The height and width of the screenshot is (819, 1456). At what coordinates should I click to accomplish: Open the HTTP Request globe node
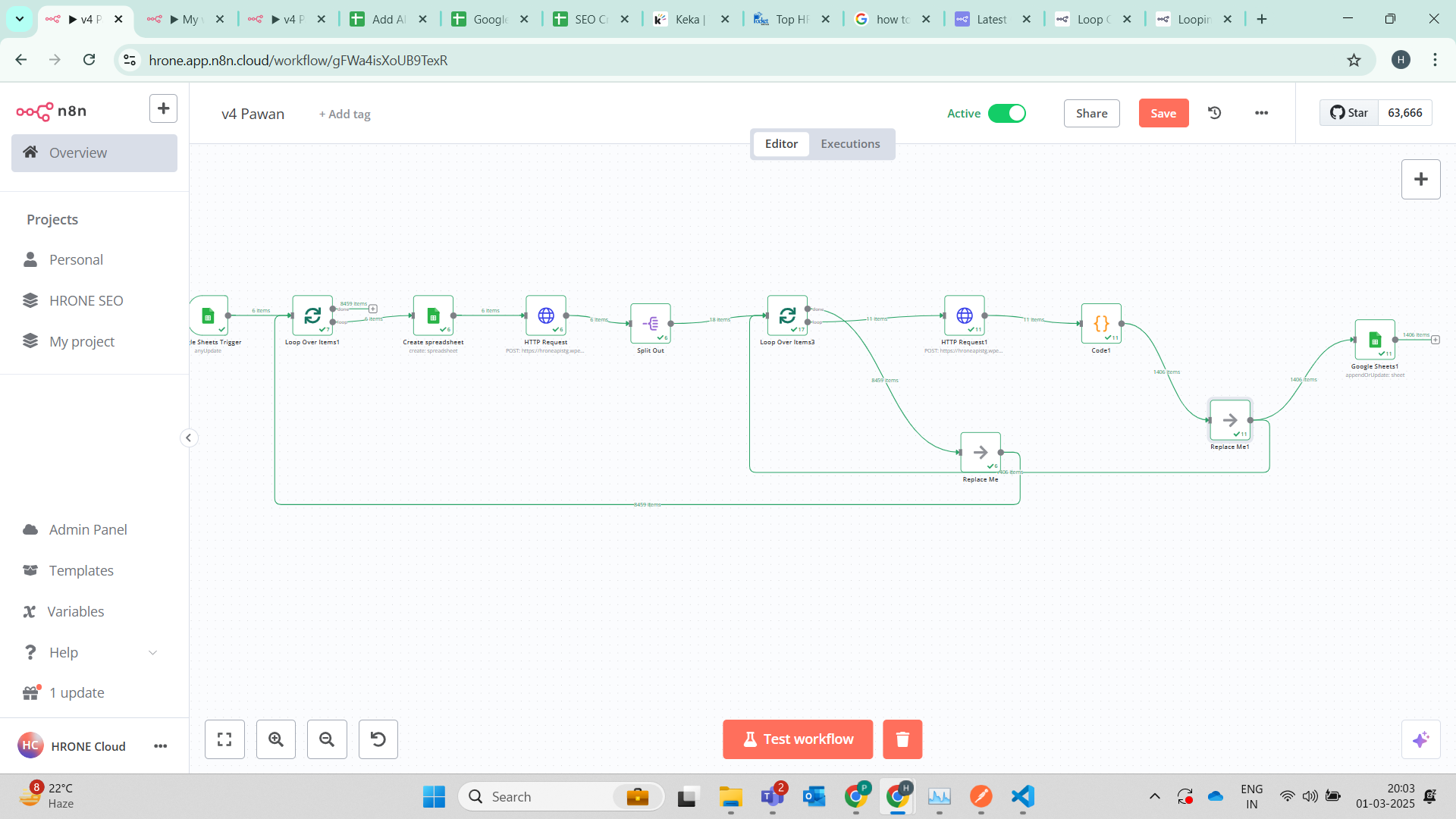(546, 315)
